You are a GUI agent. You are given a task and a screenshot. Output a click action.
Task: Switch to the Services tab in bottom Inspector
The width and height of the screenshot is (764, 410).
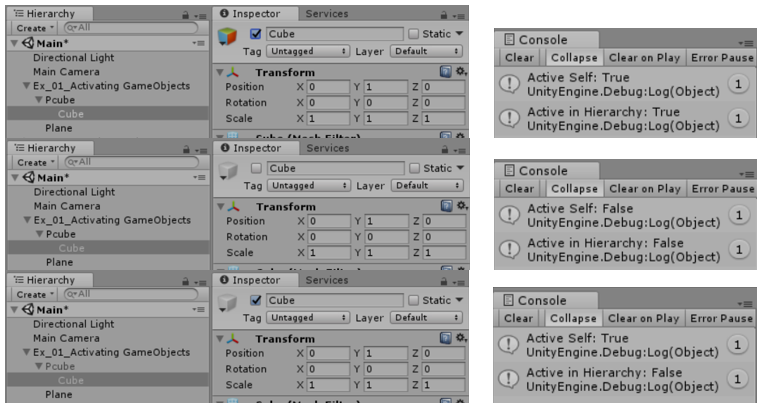click(x=327, y=280)
